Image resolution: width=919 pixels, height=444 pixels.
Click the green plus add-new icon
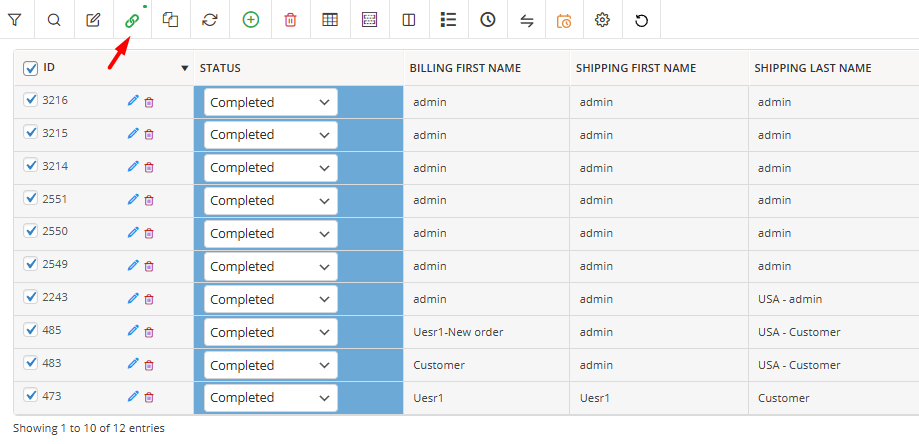(251, 20)
